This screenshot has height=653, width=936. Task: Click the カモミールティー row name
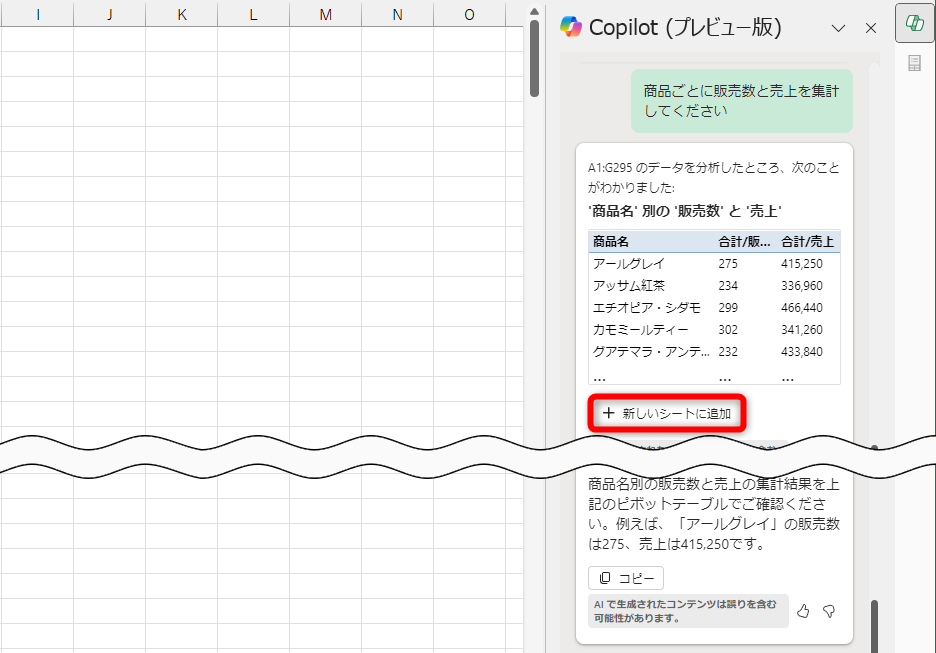(641, 329)
